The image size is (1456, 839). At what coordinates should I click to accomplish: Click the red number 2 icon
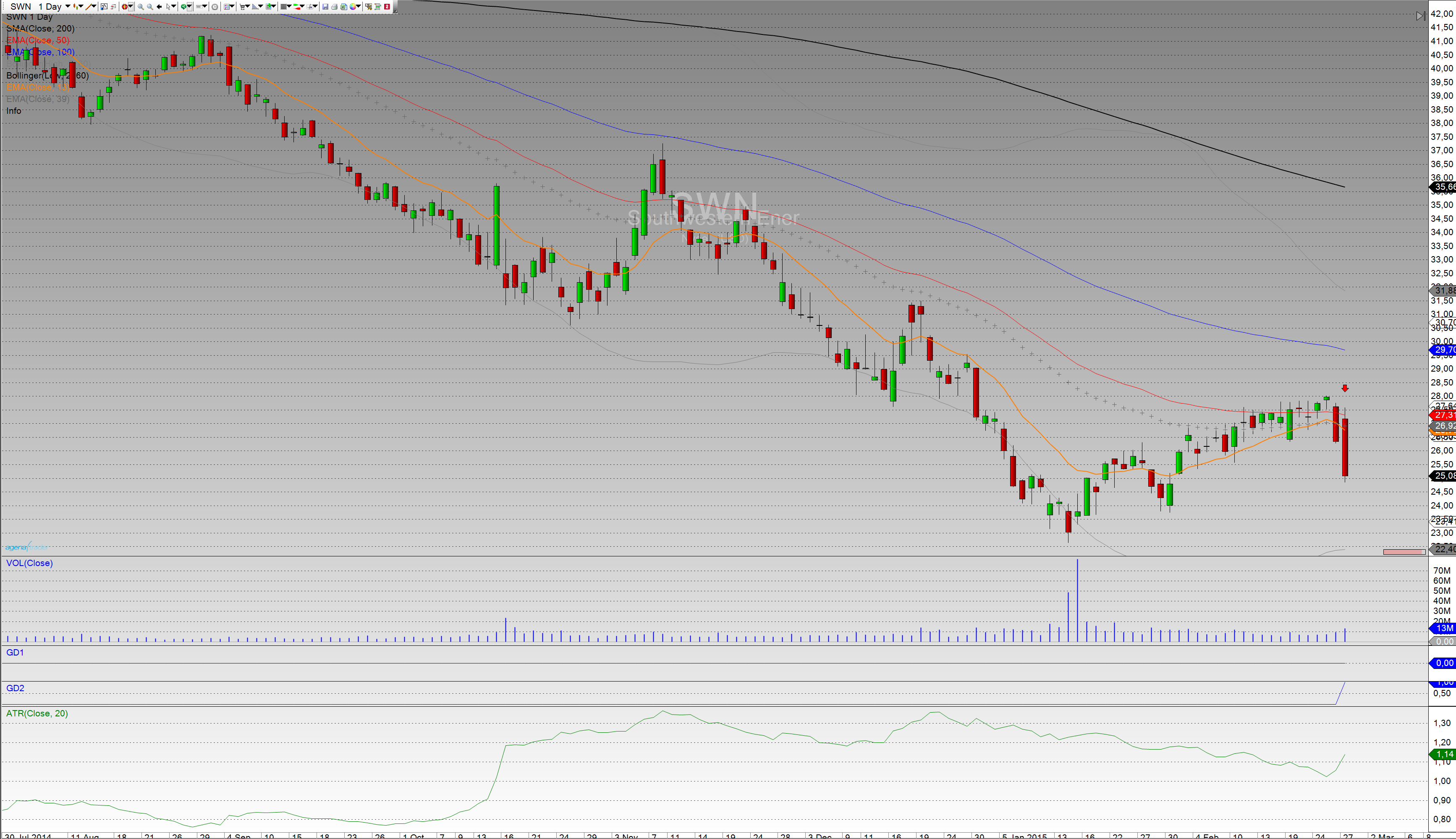point(387,7)
